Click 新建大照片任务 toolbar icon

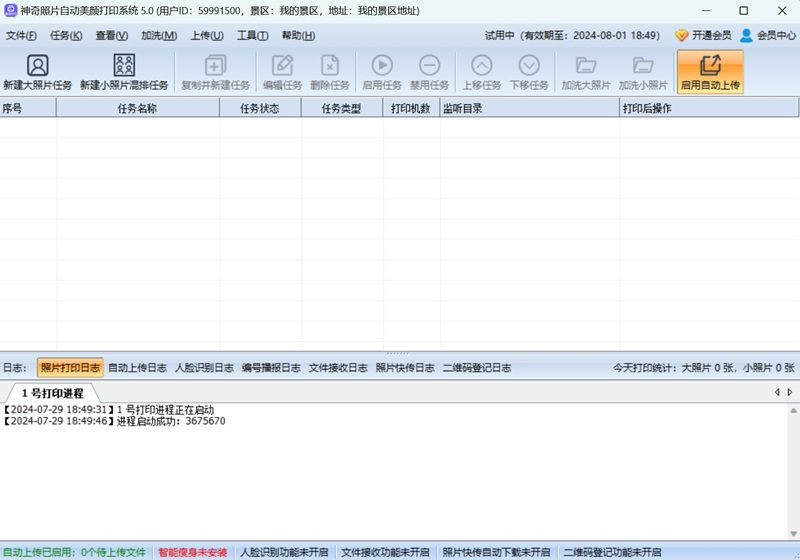pos(38,66)
